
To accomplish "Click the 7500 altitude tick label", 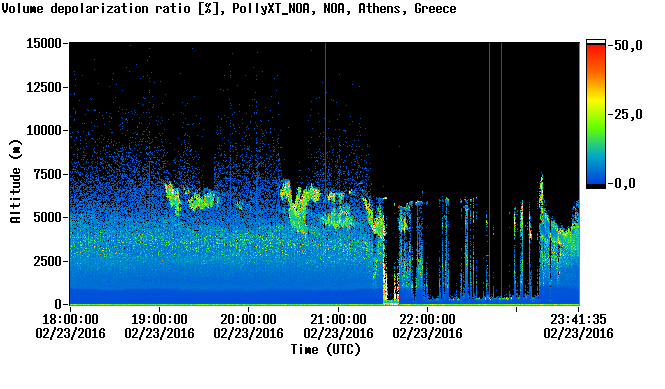I will click(x=48, y=174).
